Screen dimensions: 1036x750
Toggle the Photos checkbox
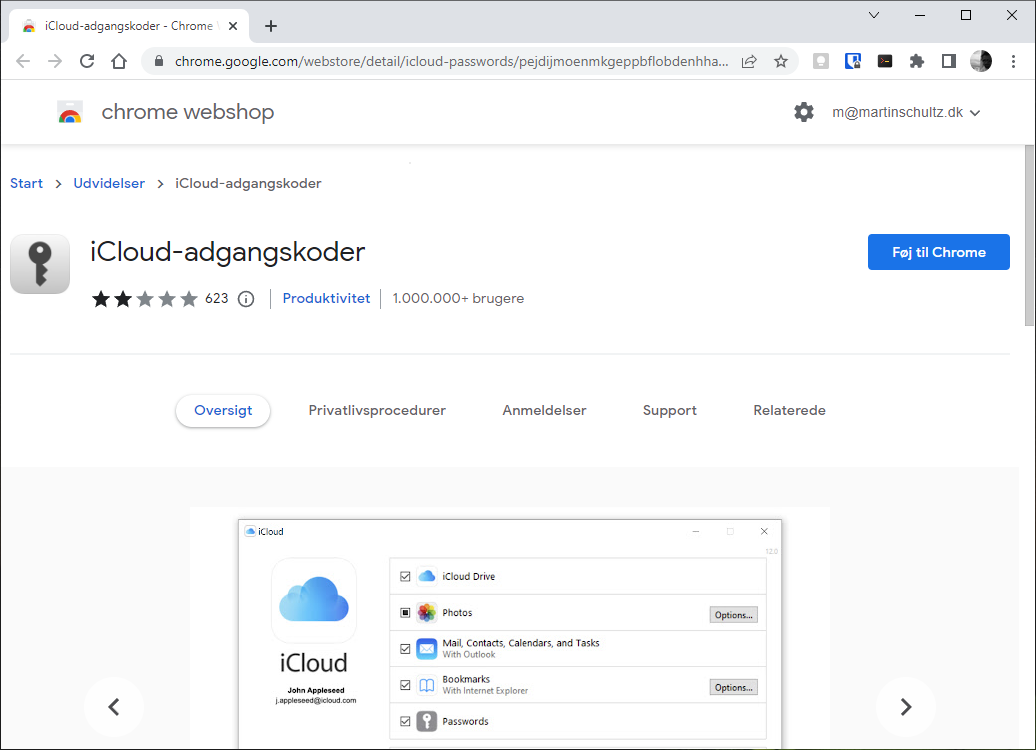point(405,613)
